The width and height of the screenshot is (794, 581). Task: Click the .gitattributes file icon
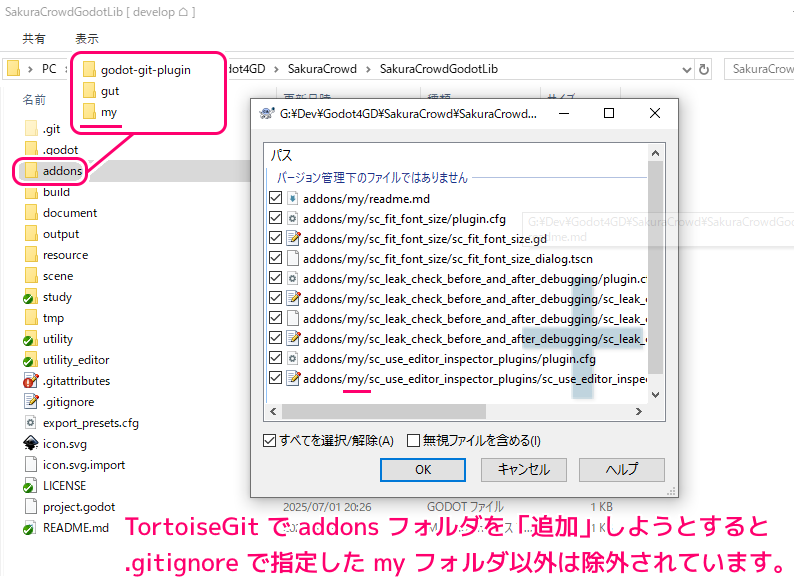click(31, 381)
